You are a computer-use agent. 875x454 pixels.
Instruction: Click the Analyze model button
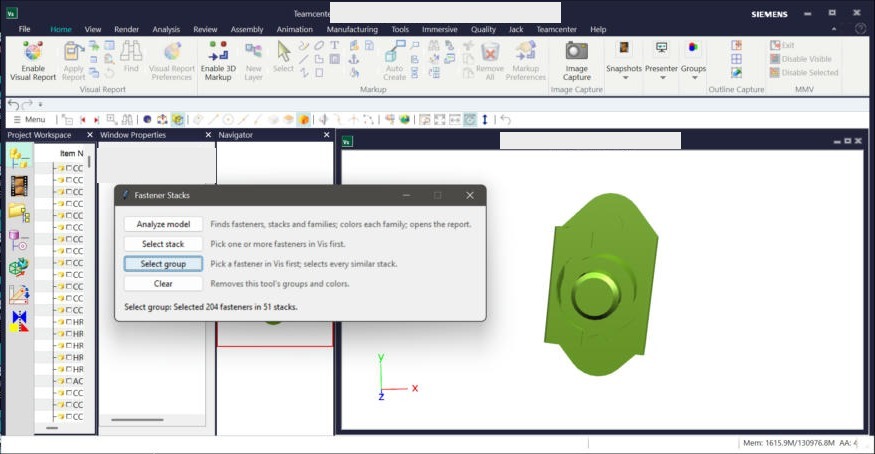click(x=163, y=224)
